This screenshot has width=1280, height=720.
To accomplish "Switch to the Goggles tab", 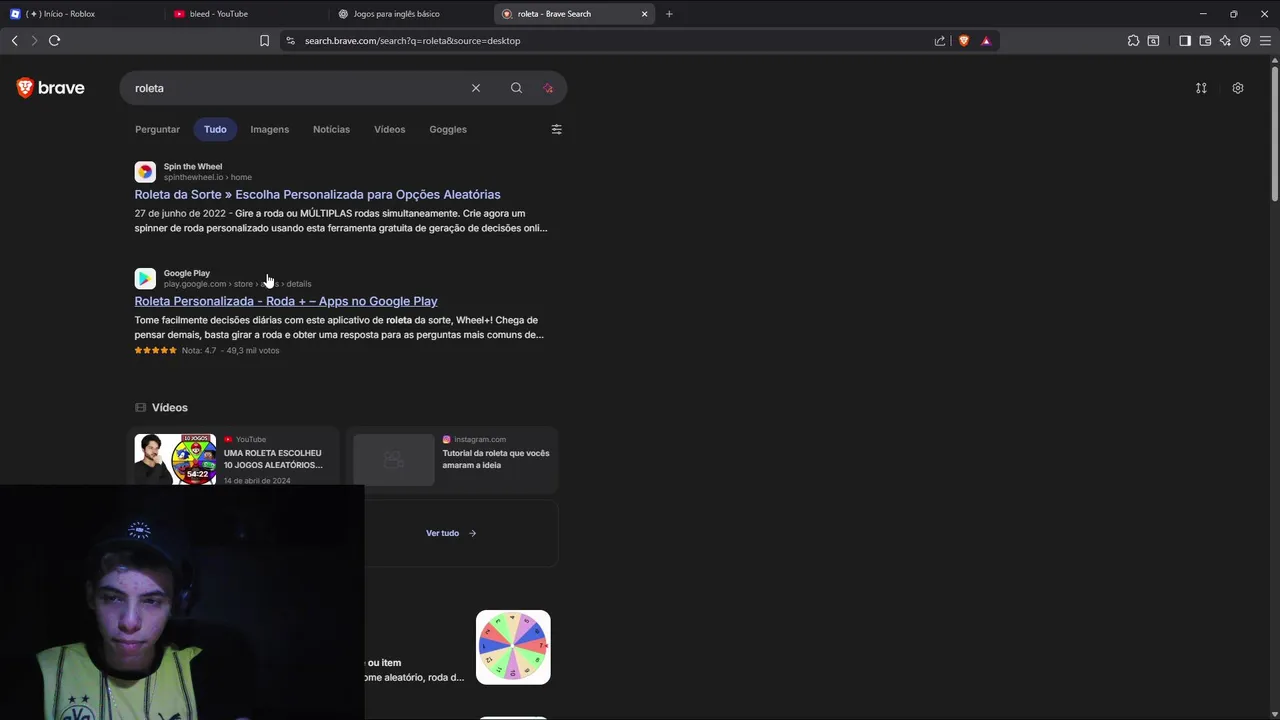I will (x=448, y=129).
